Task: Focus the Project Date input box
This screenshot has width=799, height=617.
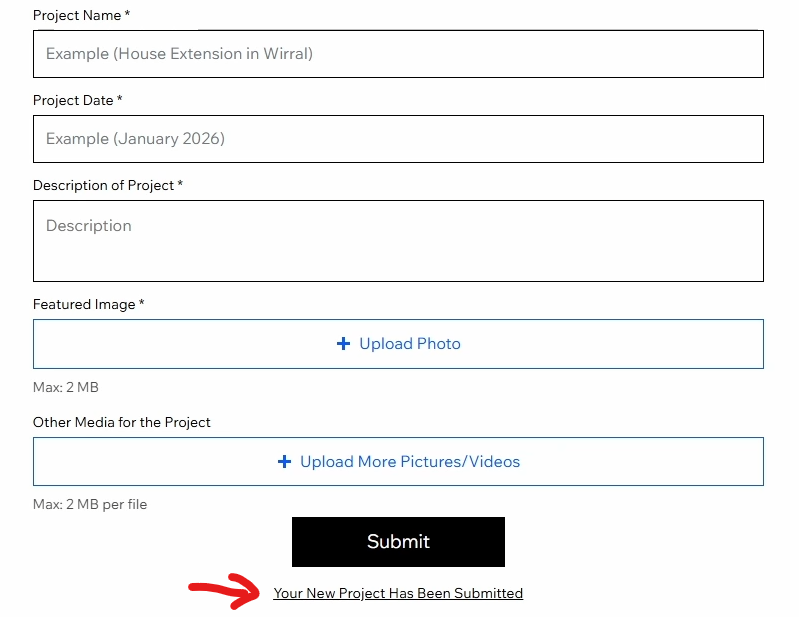Action: (398, 139)
